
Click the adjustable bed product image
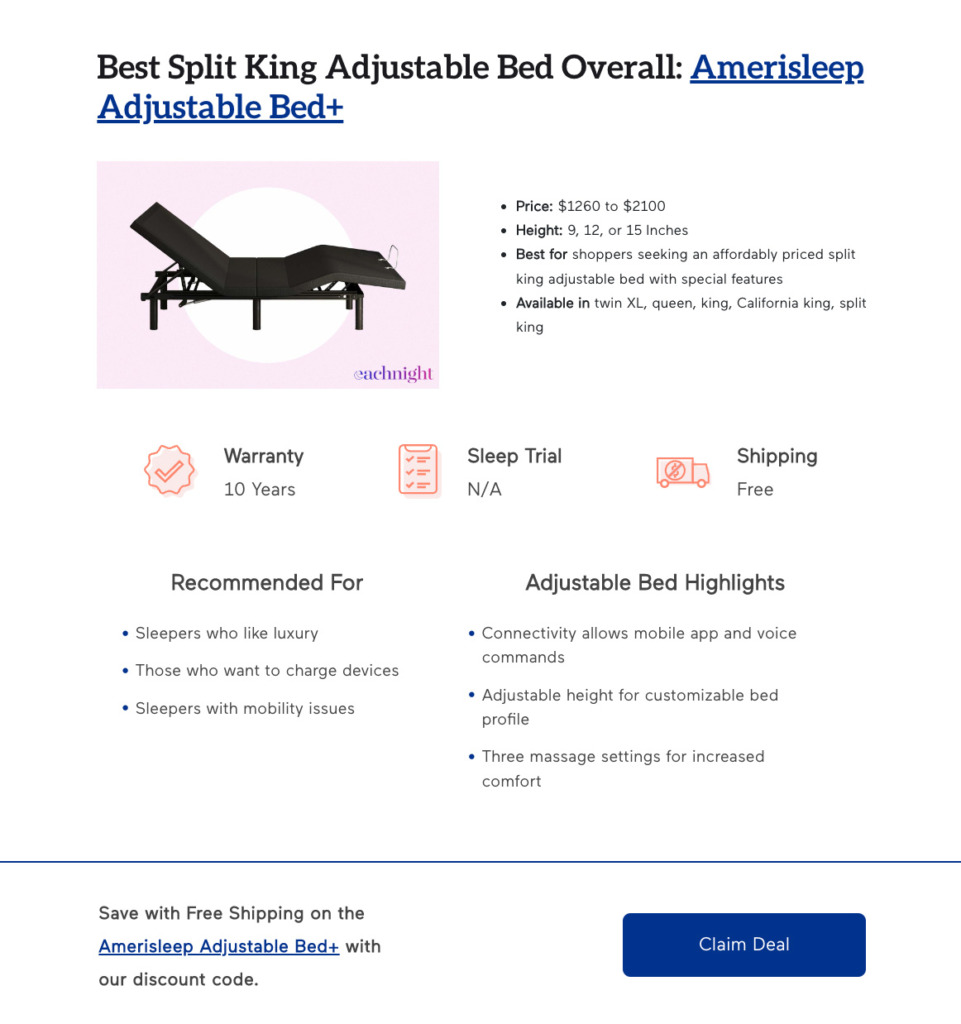click(x=268, y=275)
